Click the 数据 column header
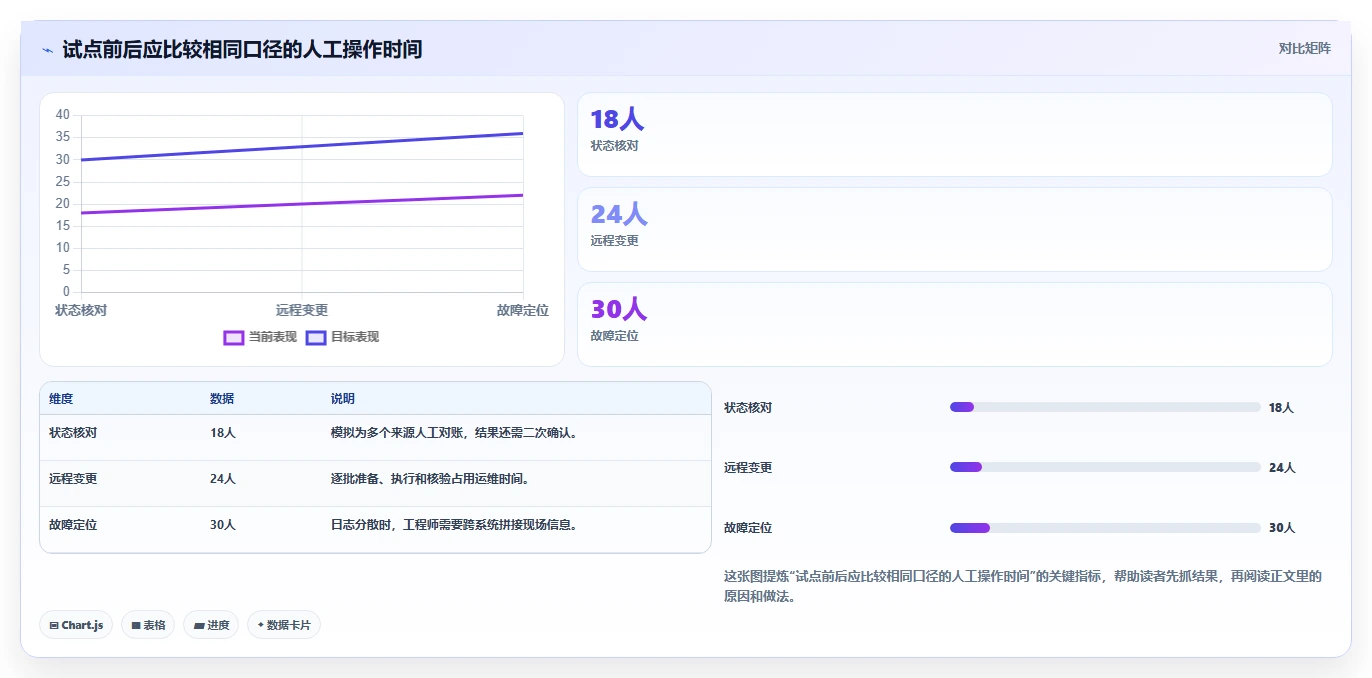This screenshot has height=678, width=1372. point(222,399)
